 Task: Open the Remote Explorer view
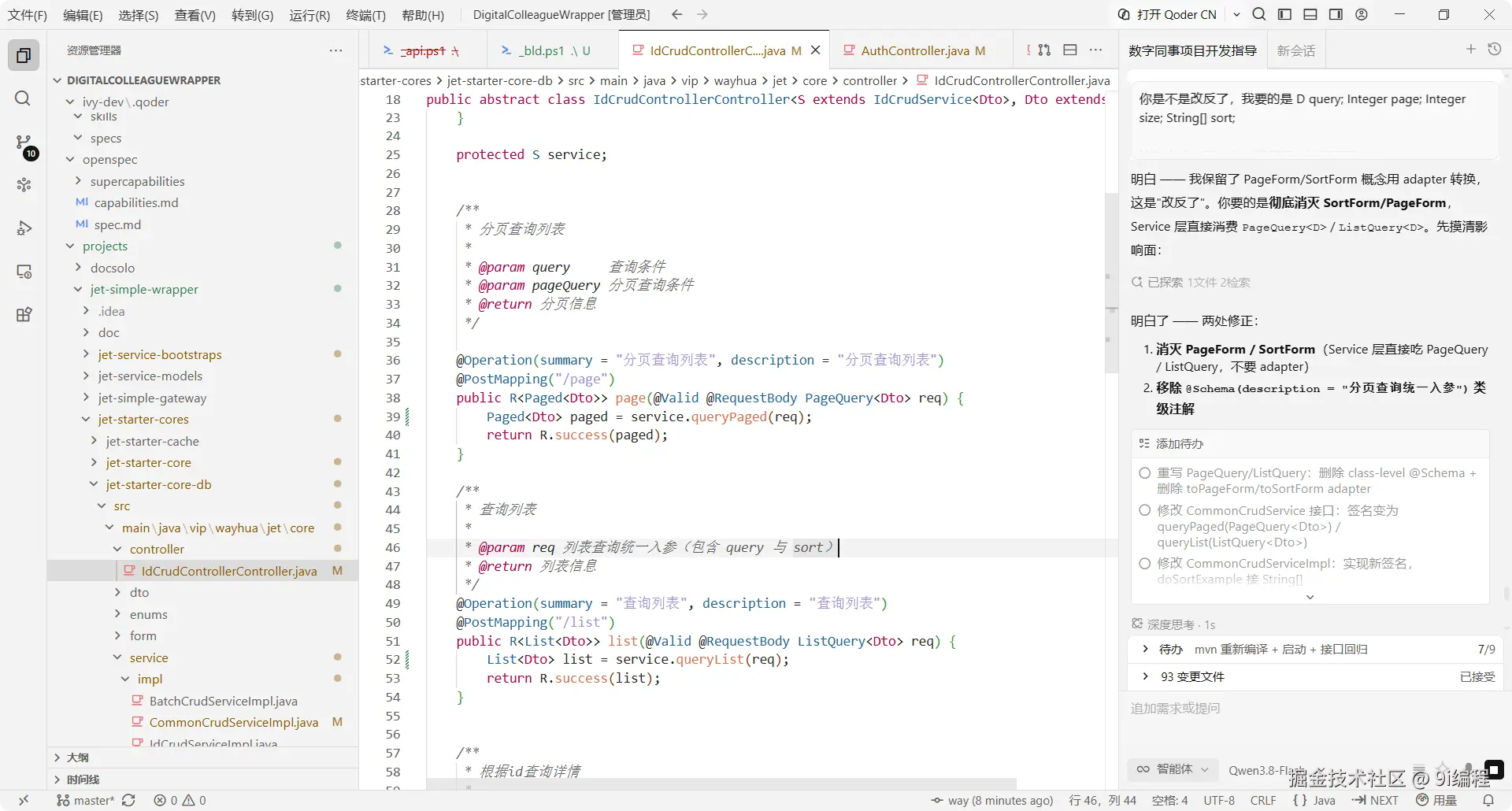tap(24, 272)
